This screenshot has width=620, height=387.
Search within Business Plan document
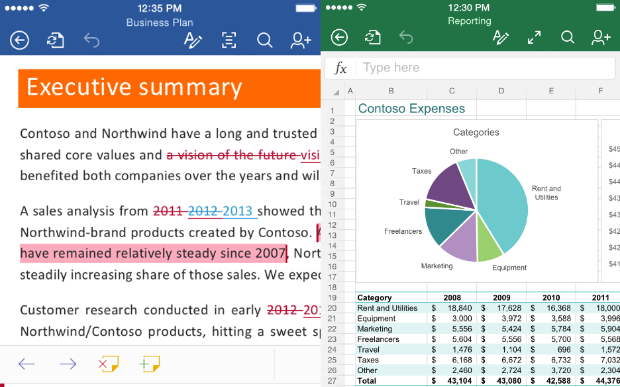pos(264,40)
